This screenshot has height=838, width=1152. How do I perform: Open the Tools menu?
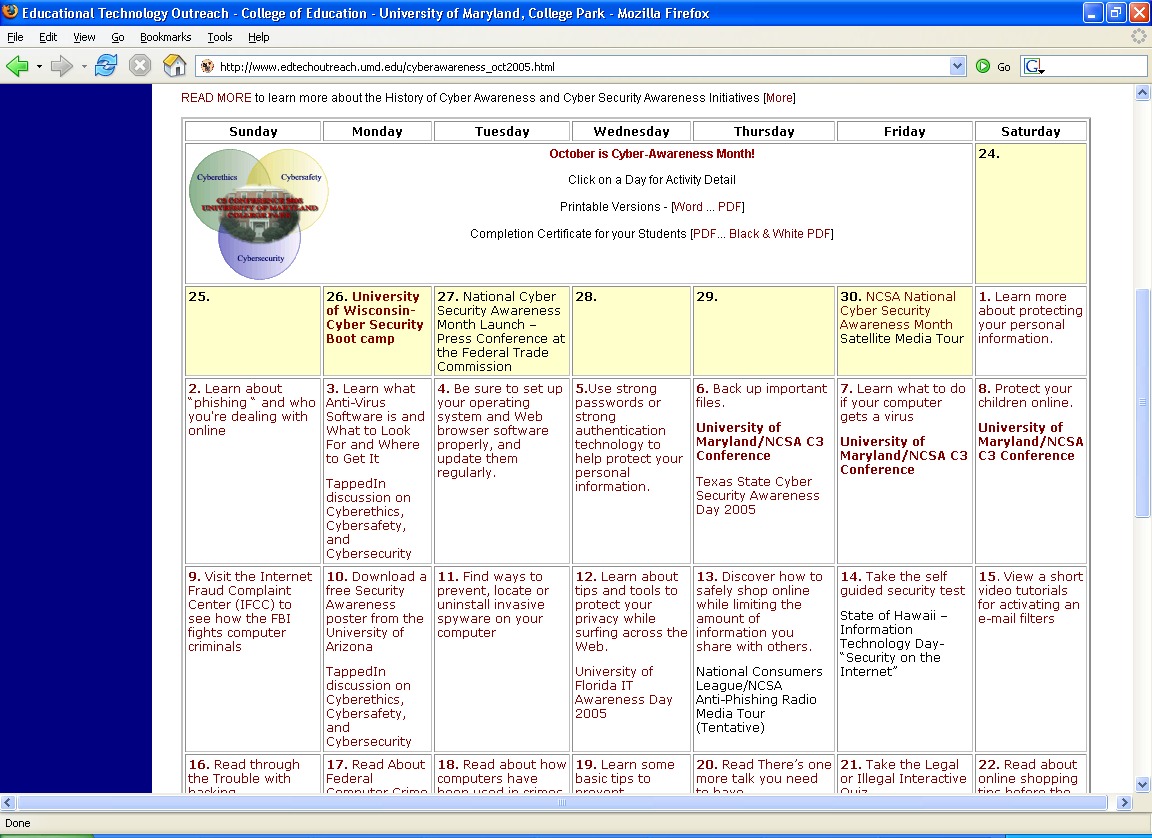(220, 37)
